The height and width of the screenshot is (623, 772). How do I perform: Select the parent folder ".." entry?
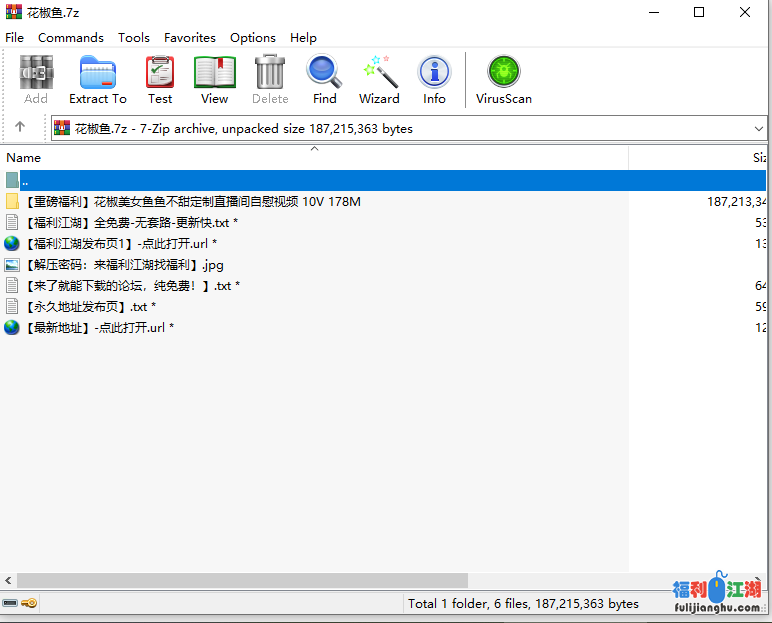[25, 181]
